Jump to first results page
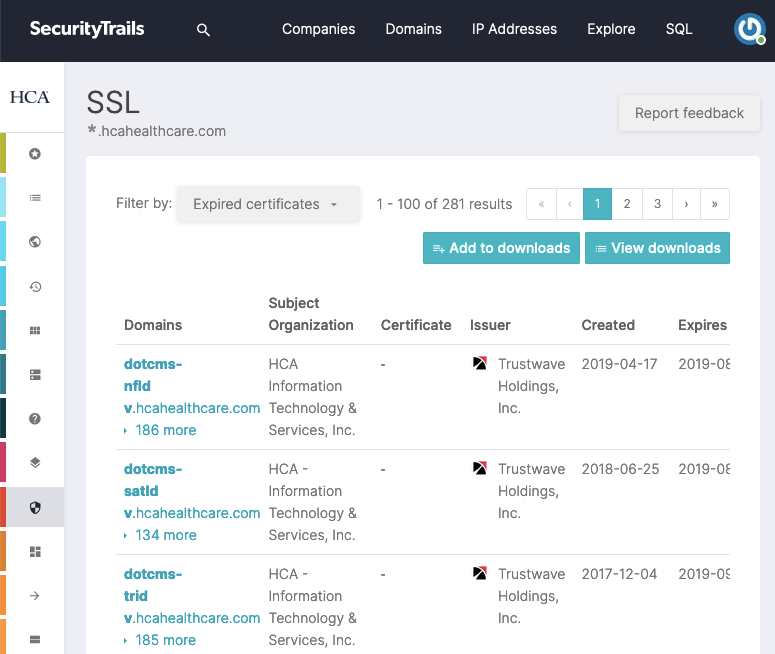This screenshot has height=654, width=775. click(541, 204)
